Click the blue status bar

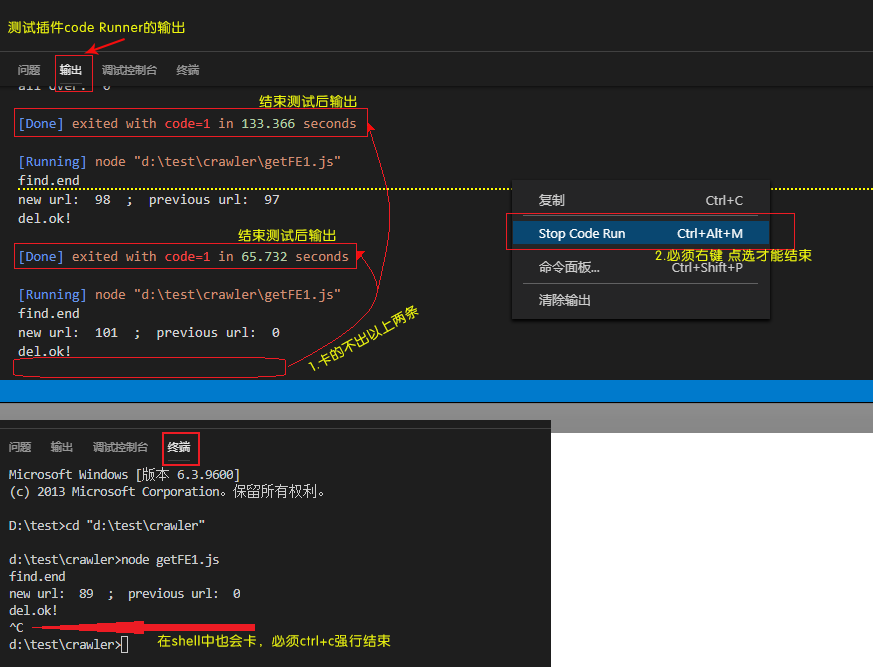point(436,391)
